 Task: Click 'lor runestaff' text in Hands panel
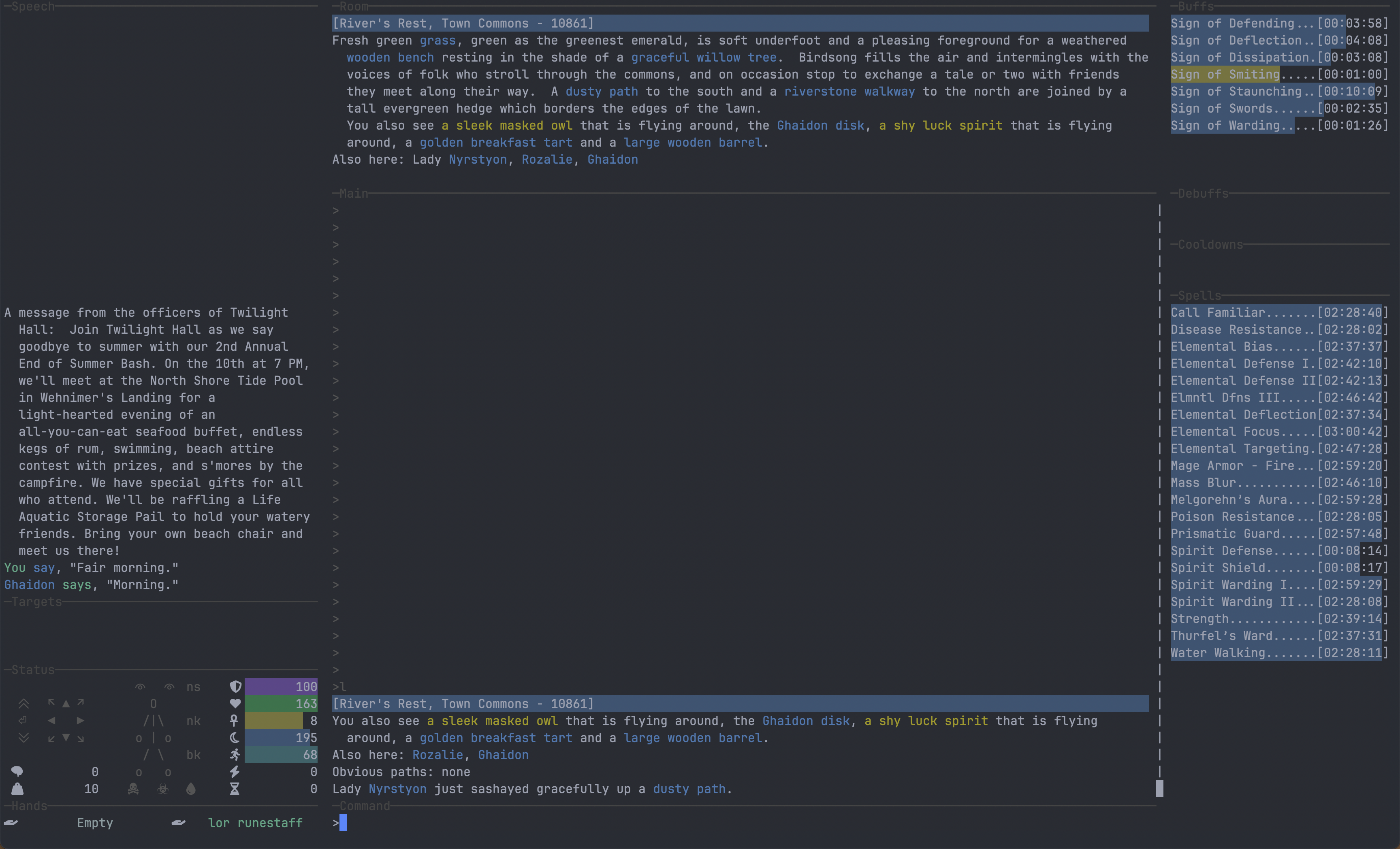tap(255, 823)
